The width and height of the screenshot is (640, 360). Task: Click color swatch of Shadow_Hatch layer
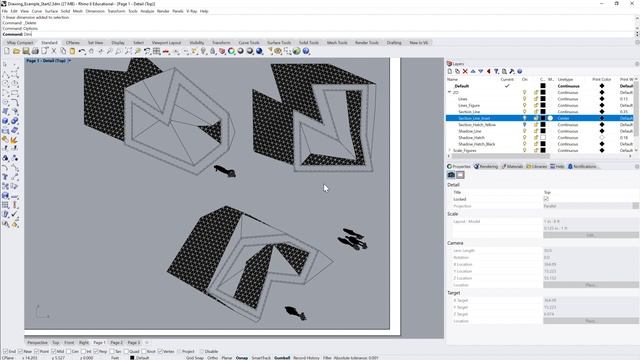543,138
